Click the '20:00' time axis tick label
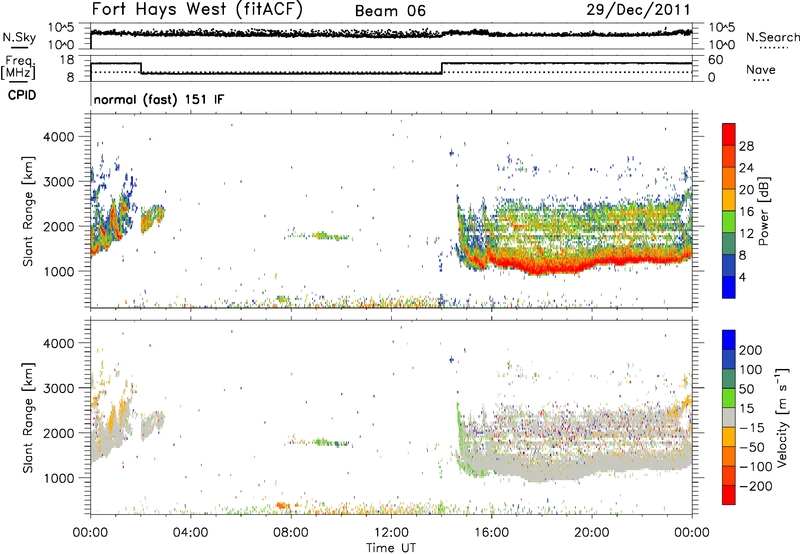 [x=591, y=533]
